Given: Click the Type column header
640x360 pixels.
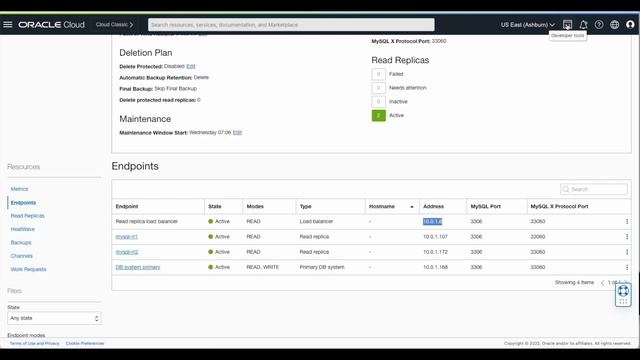Looking at the screenshot, I should [x=305, y=207].
